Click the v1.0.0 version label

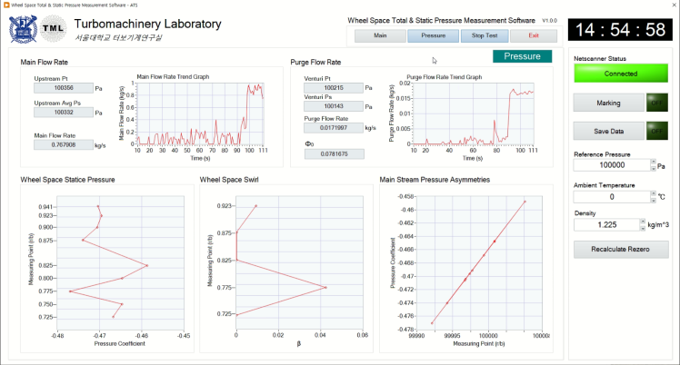click(x=549, y=20)
